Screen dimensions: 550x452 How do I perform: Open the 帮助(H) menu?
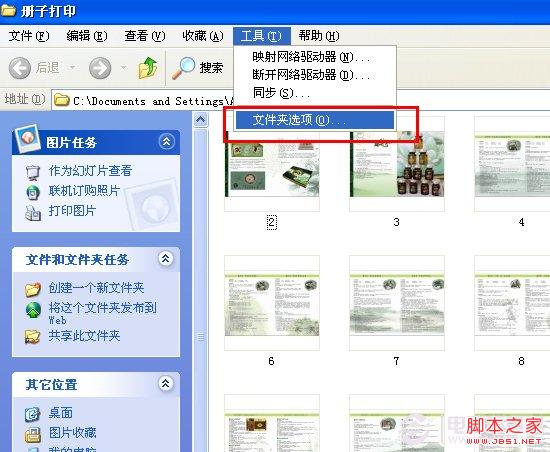point(319,36)
